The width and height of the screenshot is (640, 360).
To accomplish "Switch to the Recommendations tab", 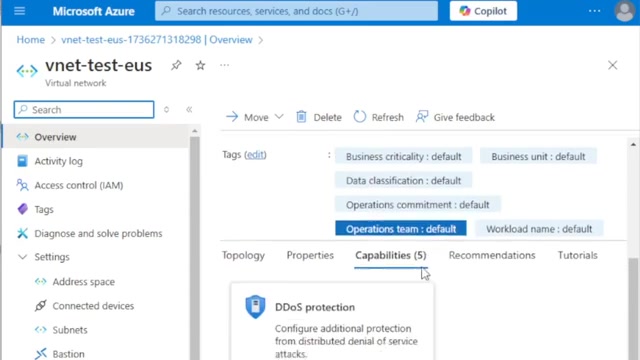I will point(492,256).
